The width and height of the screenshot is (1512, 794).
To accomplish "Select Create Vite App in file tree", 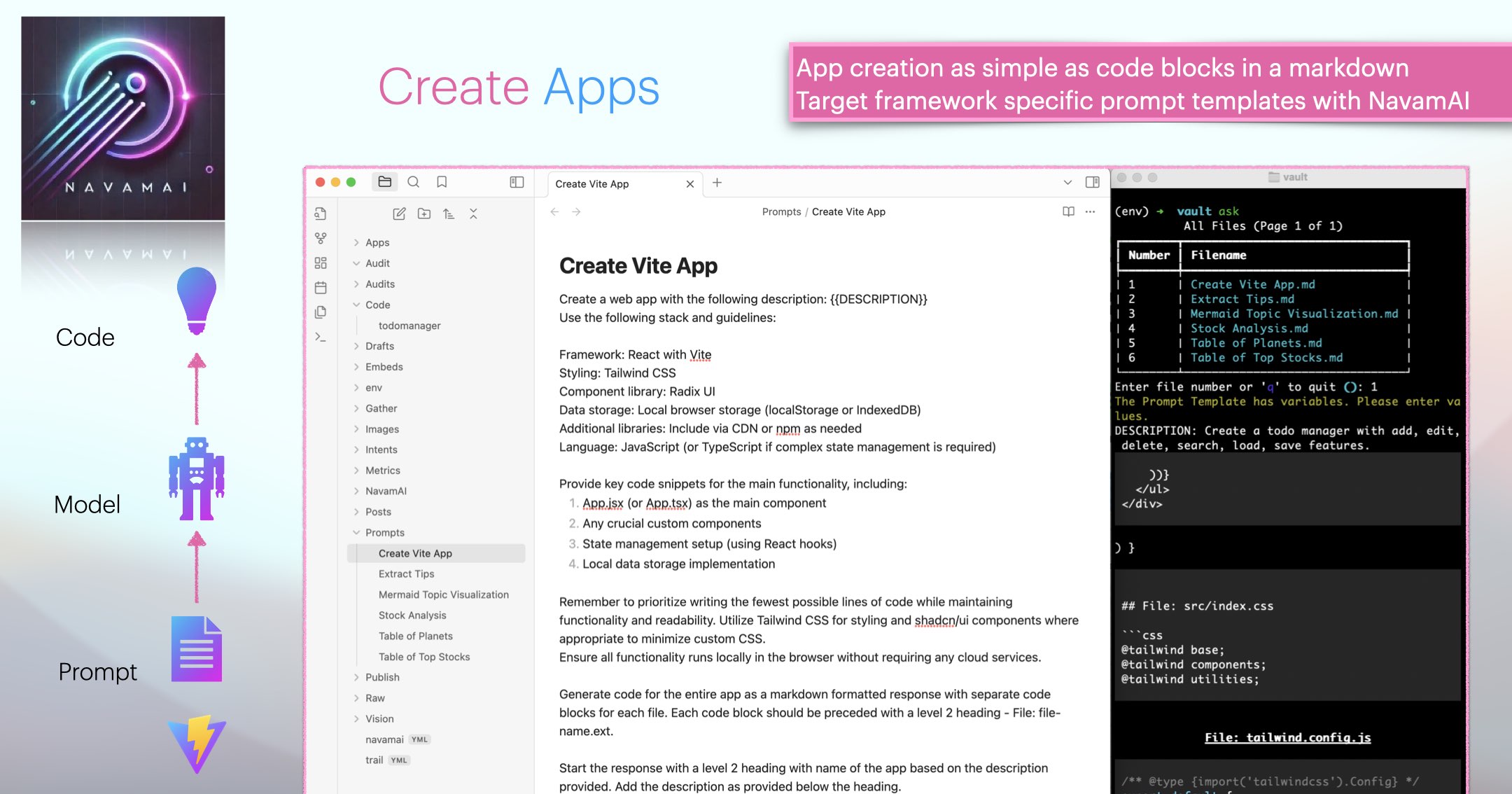I will [x=437, y=553].
